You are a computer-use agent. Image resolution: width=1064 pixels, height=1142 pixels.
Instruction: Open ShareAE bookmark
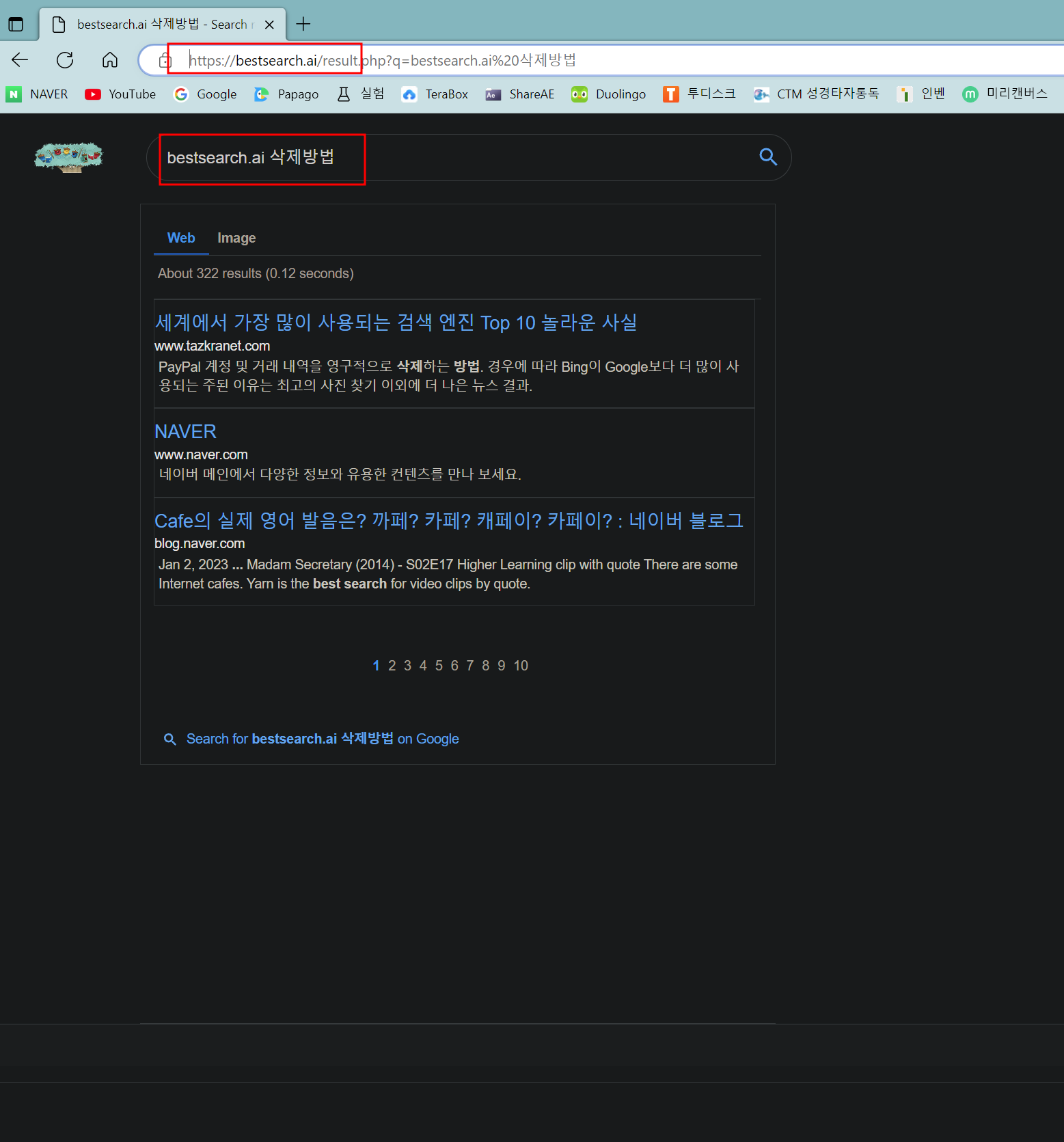click(x=520, y=94)
